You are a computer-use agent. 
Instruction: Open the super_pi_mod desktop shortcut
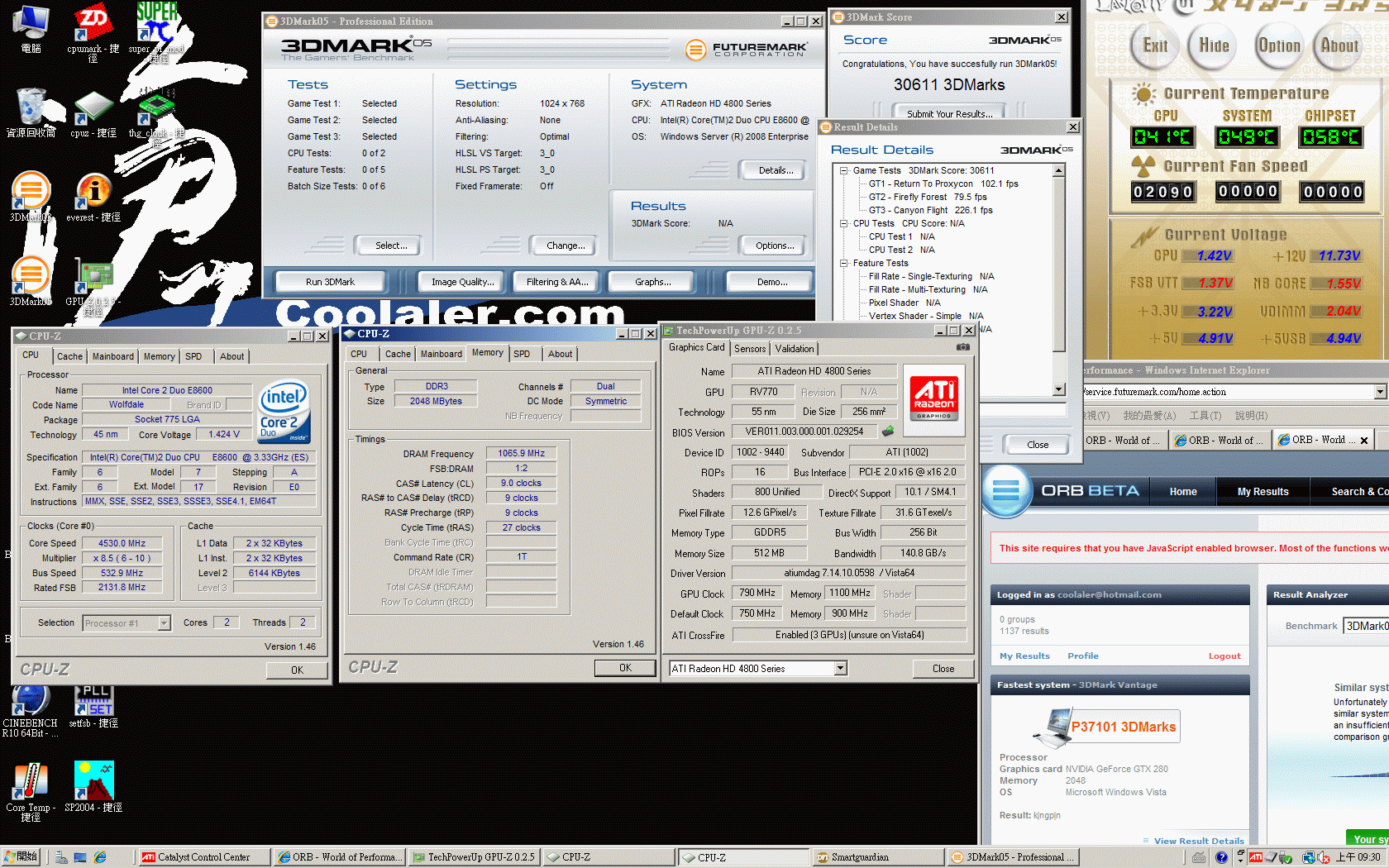[x=156, y=33]
